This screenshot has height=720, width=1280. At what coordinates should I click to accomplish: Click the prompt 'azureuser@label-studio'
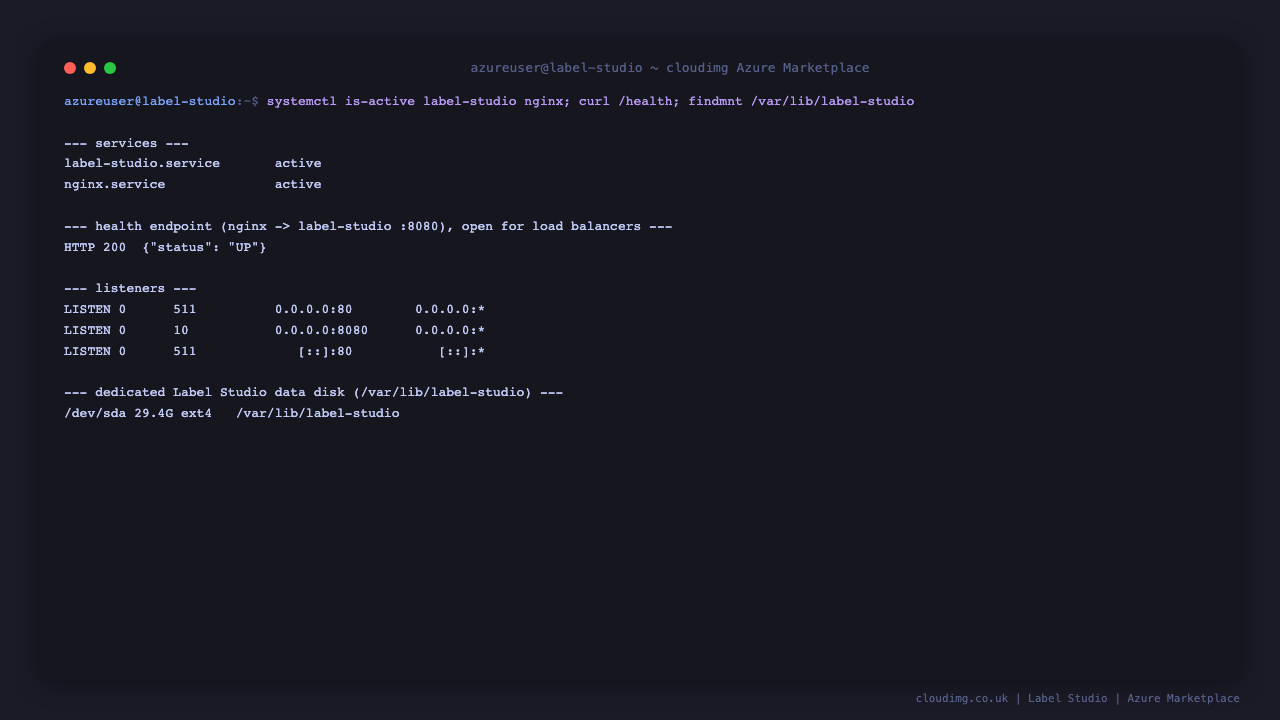[150, 102]
